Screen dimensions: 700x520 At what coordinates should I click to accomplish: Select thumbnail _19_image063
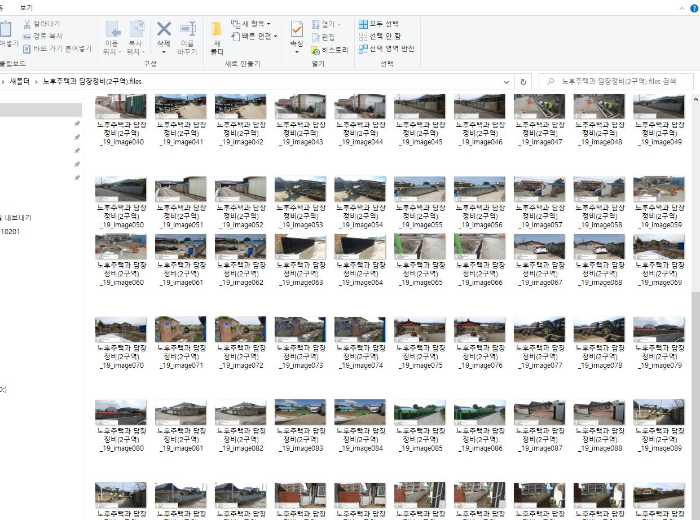(300, 247)
